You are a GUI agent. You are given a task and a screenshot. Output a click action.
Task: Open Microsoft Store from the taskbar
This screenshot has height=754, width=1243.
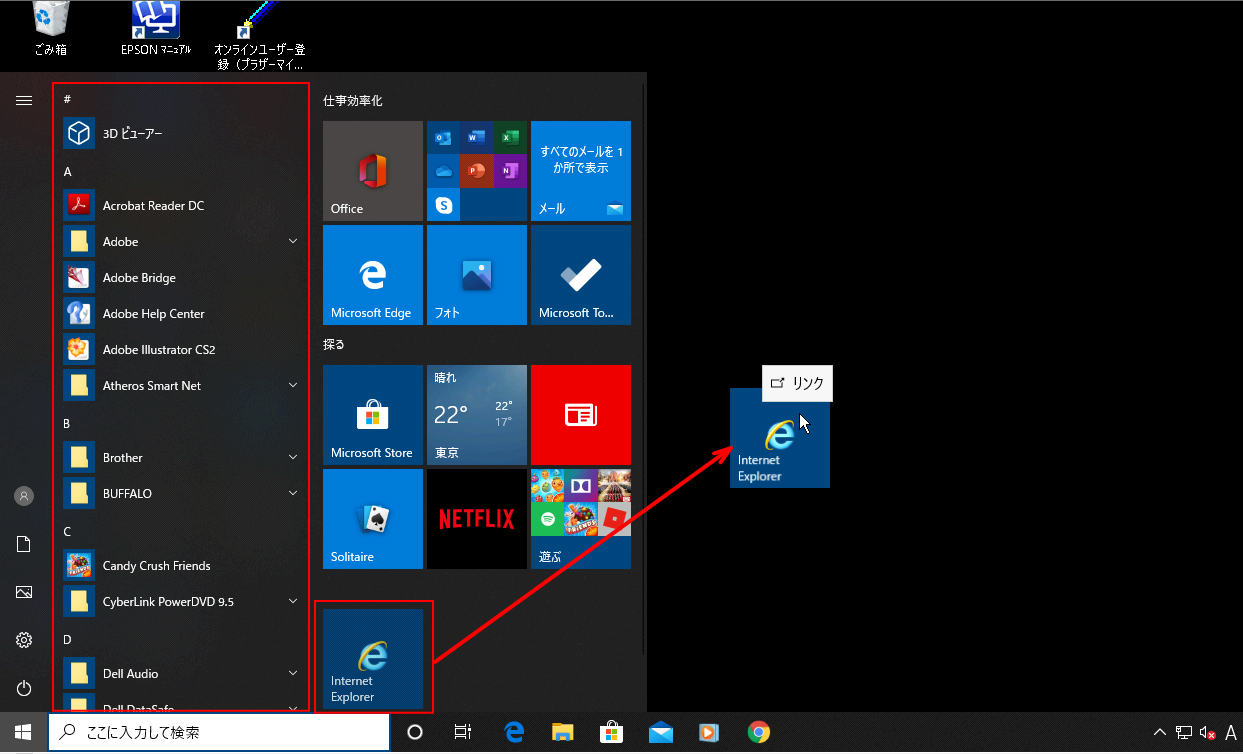tap(612, 733)
